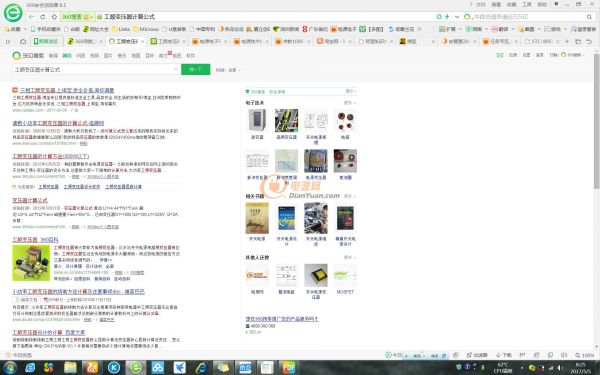Click the green search submit button
Image resolution: width=600 pixels, height=375 pixels.
196,69
